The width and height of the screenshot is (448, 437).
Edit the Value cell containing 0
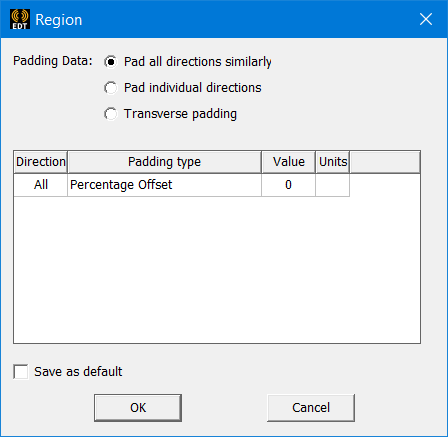pos(288,185)
